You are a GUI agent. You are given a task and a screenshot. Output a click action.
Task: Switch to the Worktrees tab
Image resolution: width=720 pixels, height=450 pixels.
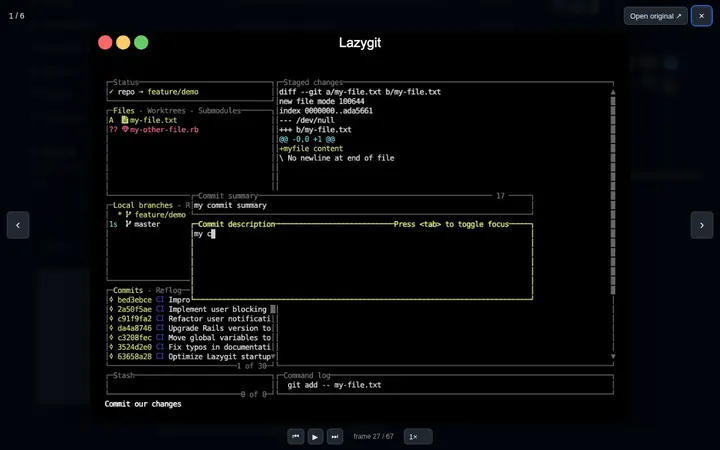(x=166, y=111)
